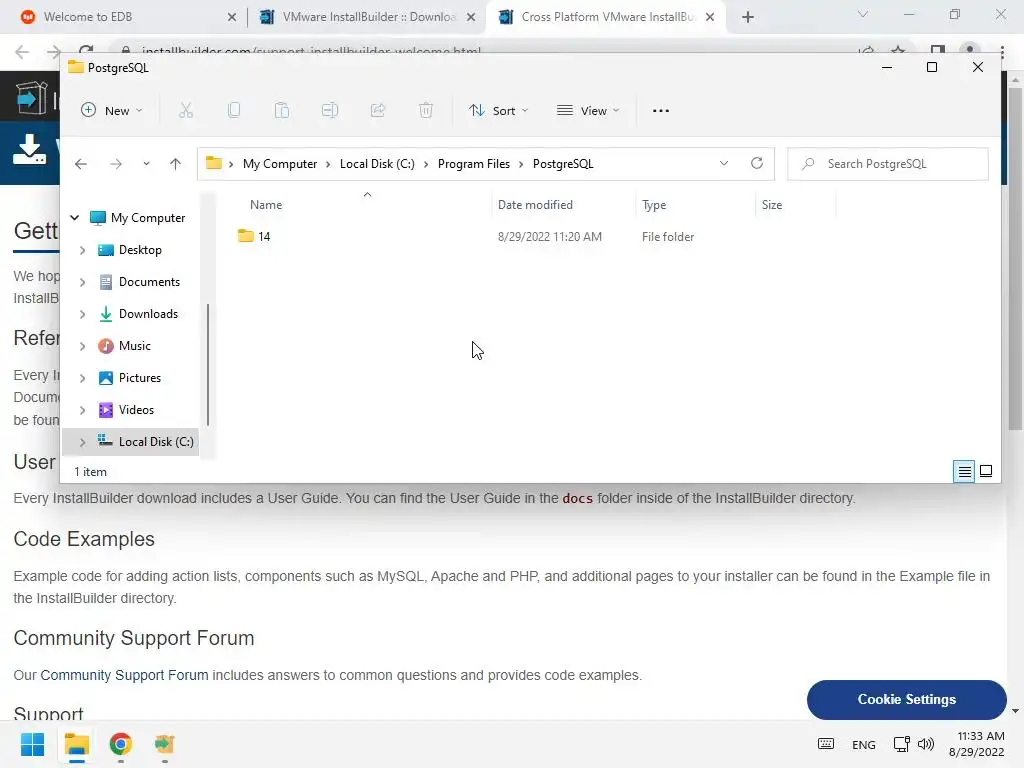
Task: Go up one folder level
Action: [175, 164]
